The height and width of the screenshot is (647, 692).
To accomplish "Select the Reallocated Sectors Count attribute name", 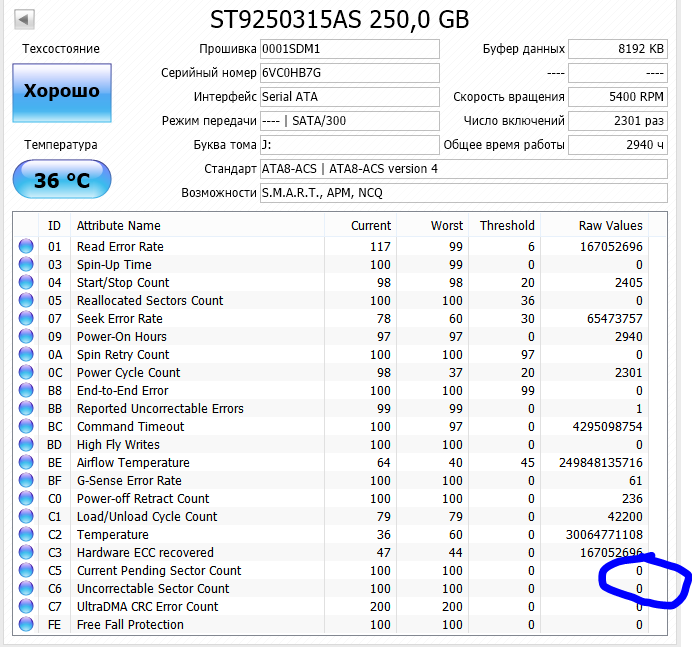I will [x=150, y=301].
